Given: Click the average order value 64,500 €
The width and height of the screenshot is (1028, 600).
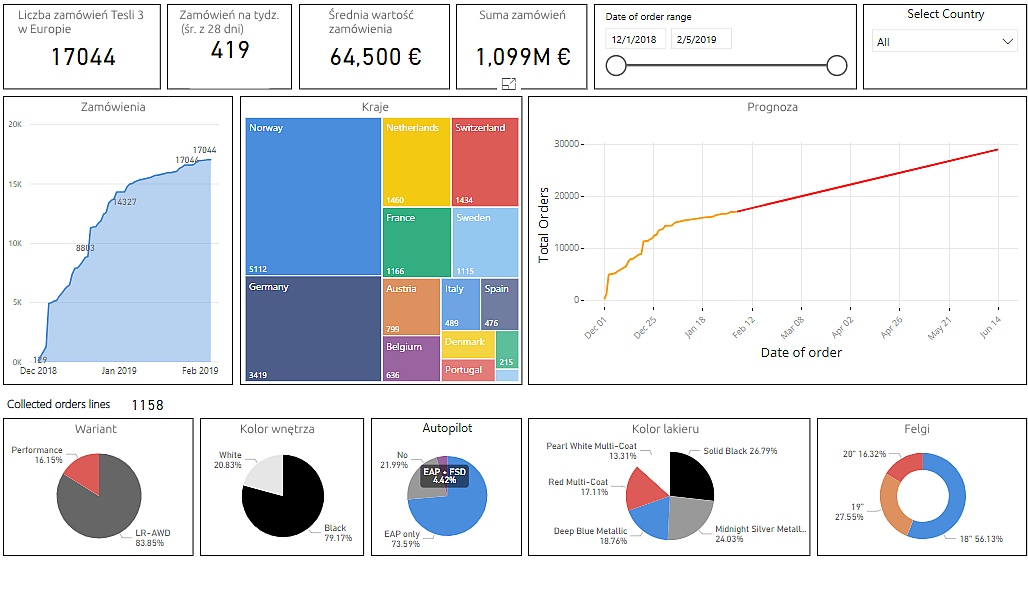Looking at the screenshot, I should click(375, 57).
